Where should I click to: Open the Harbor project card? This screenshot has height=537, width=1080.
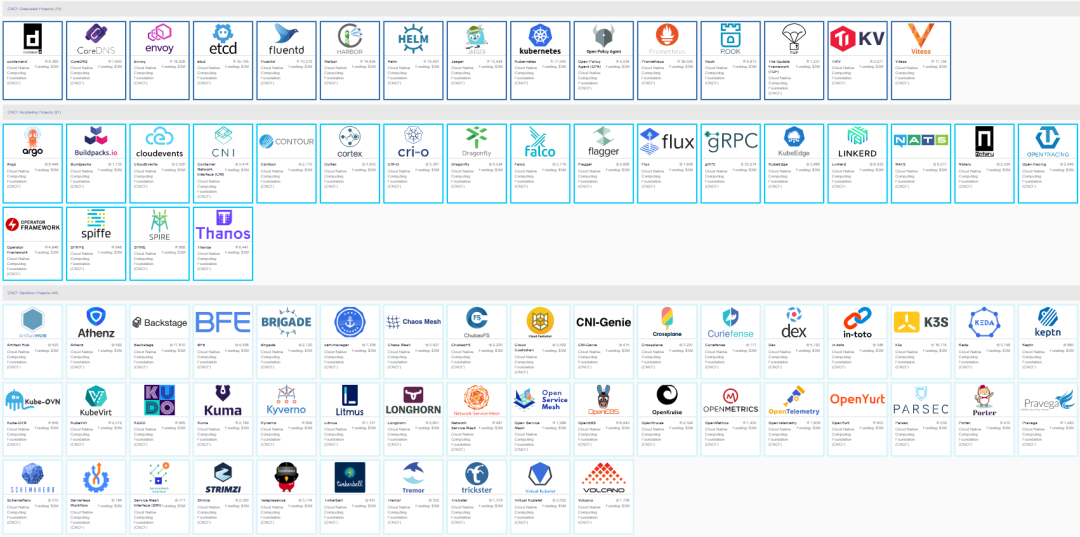(x=350, y=61)
